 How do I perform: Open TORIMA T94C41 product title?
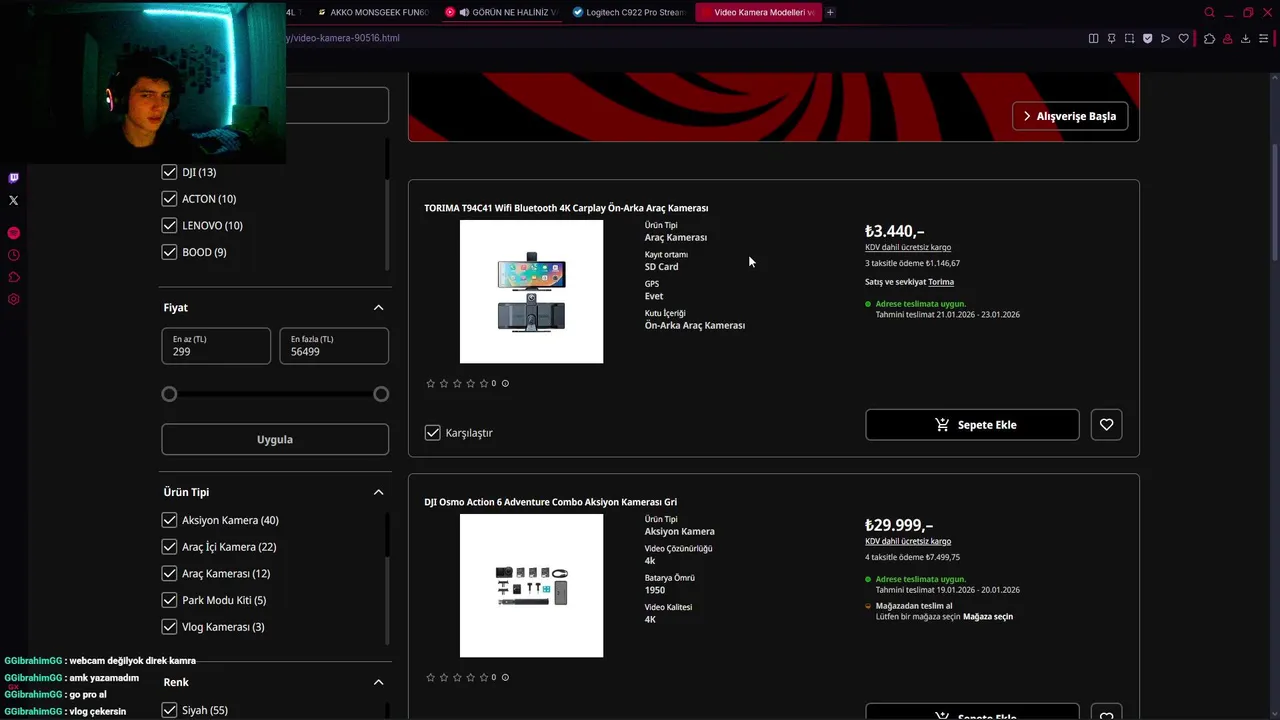click(x=566, y=208)
